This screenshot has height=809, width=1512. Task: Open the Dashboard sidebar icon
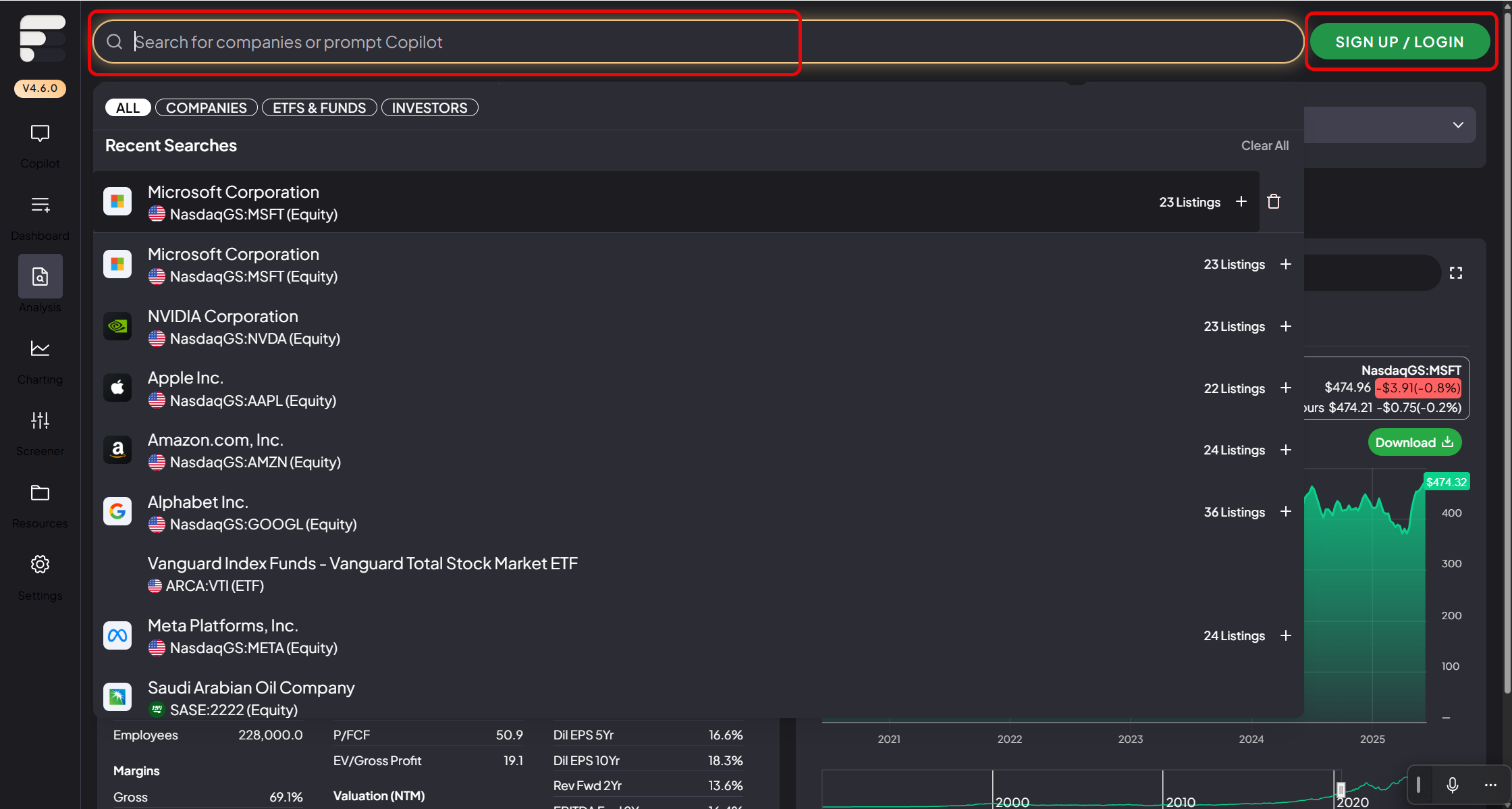pos(40,205)
